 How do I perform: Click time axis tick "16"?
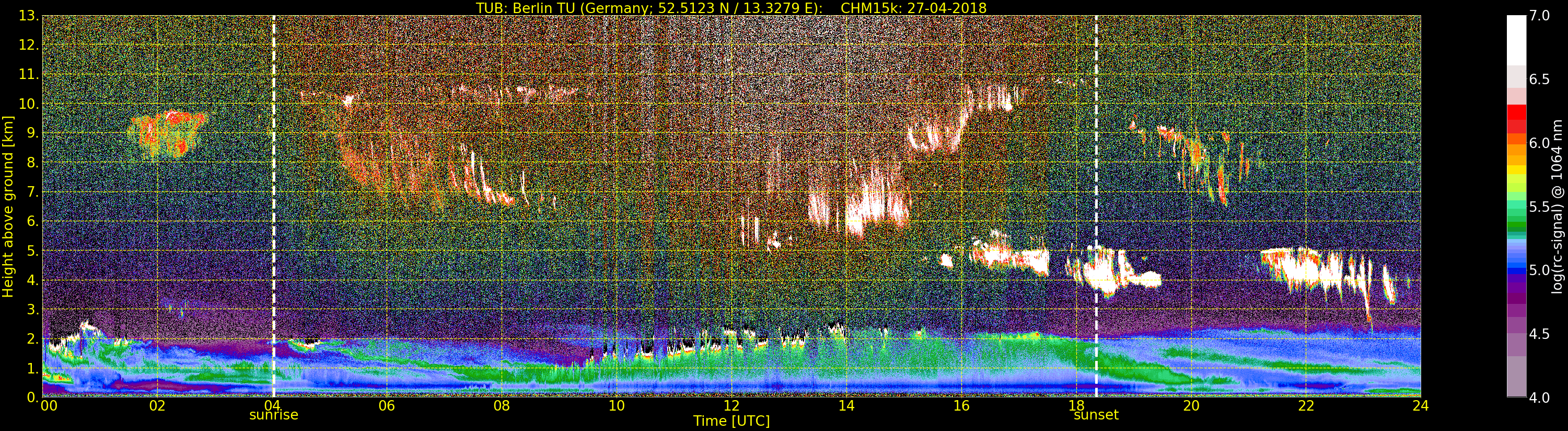point(961,405)
